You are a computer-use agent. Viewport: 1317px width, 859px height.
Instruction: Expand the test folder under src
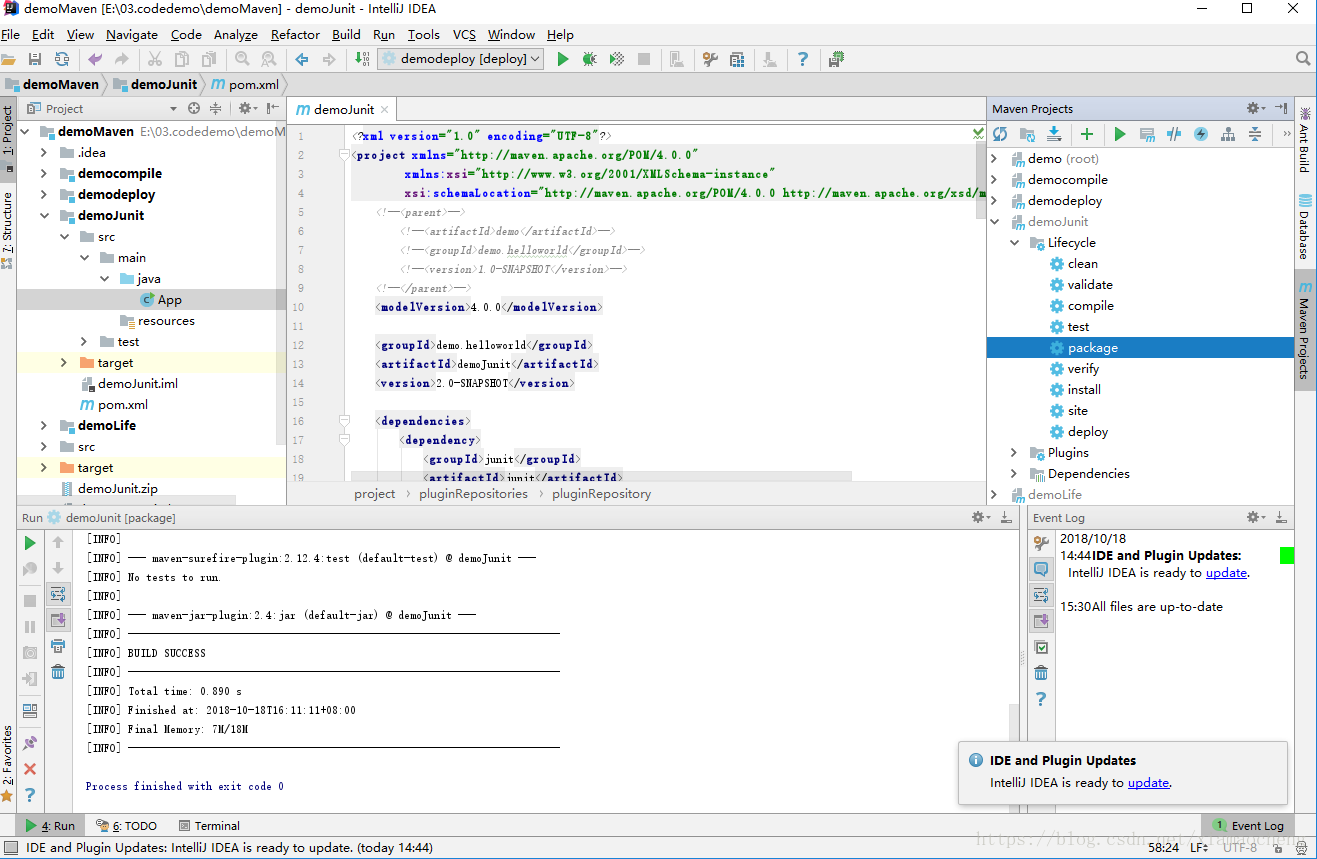coord(84,342)
